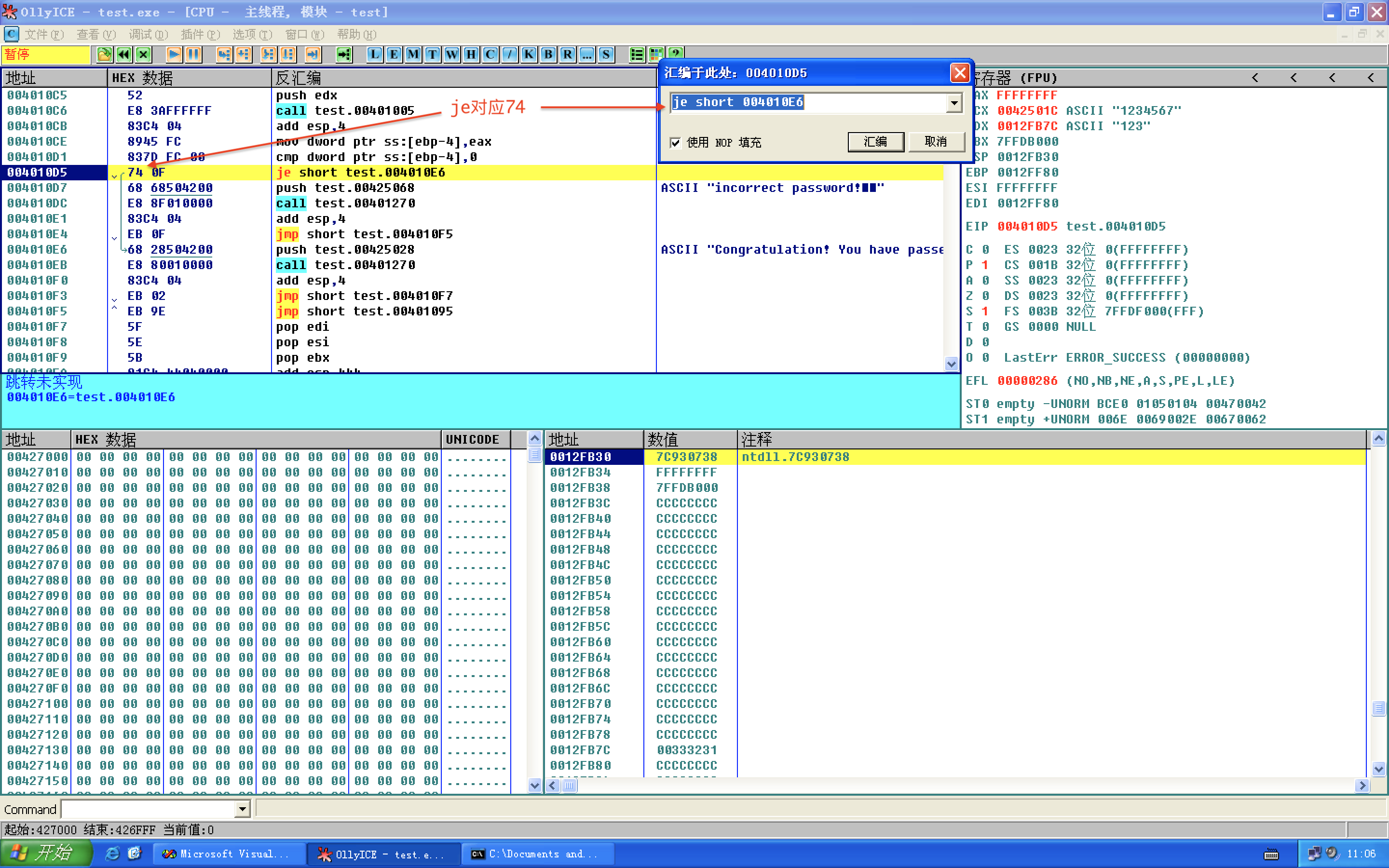The width and height of the screenshot is (1389, 868).
Task: Click the Trace into toolbar icon
Action: (268, 54)
